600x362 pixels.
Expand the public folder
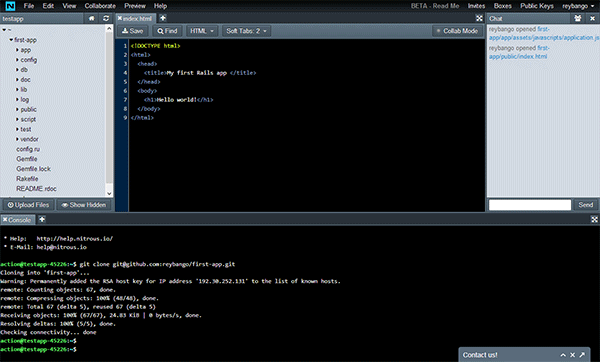point(17,109)
